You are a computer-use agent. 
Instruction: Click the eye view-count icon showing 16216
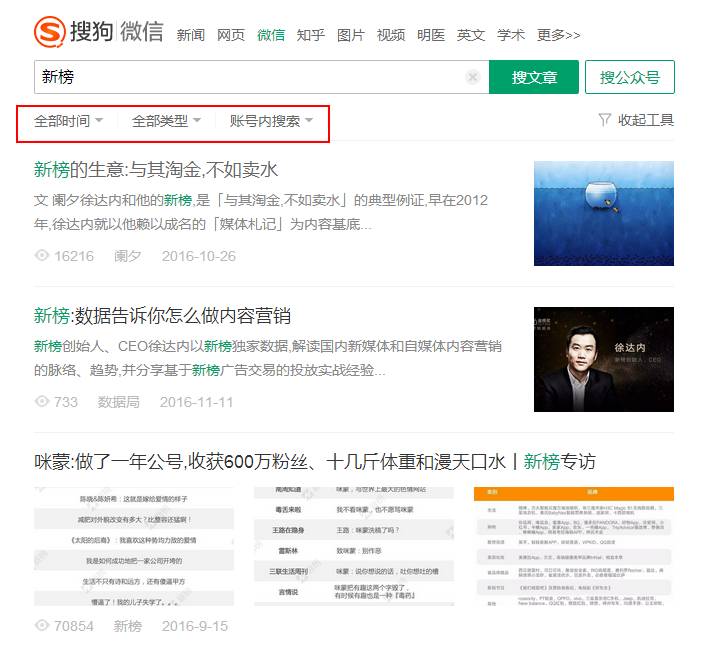42,256
